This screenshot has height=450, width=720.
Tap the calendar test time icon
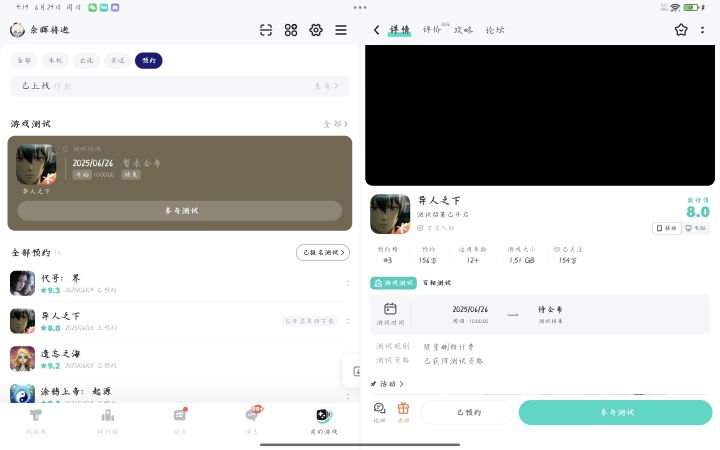pos(390,309)
